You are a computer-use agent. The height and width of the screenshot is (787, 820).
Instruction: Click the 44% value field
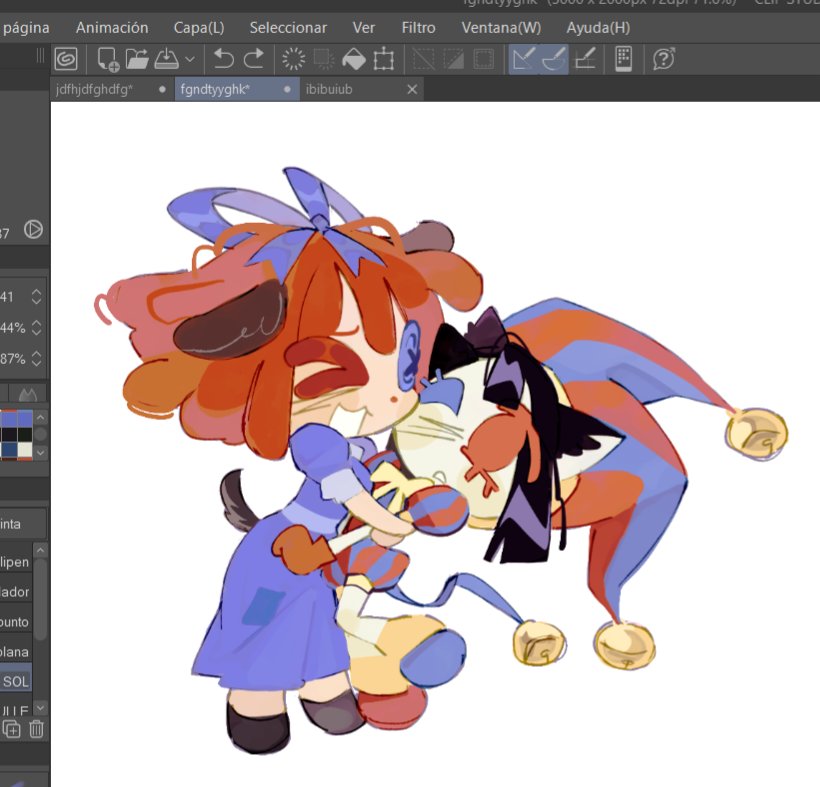(x=13, y=328)
